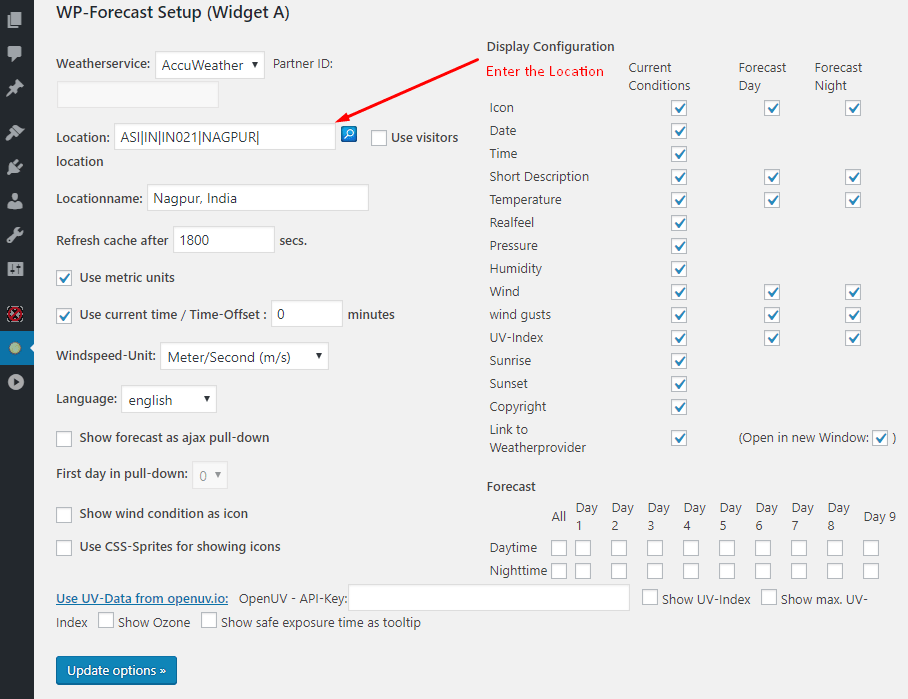Open the Plugins section via the plug icon

tap(17, 165)
